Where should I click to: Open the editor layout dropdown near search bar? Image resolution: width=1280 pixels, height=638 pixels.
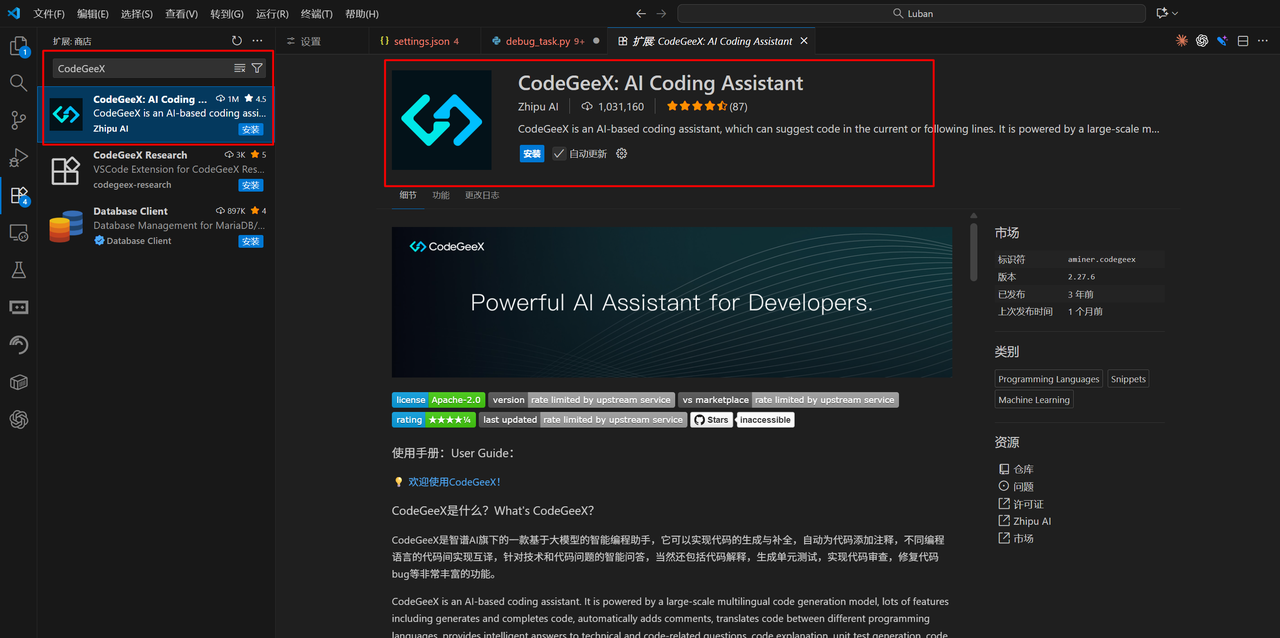coord(1166,13)
